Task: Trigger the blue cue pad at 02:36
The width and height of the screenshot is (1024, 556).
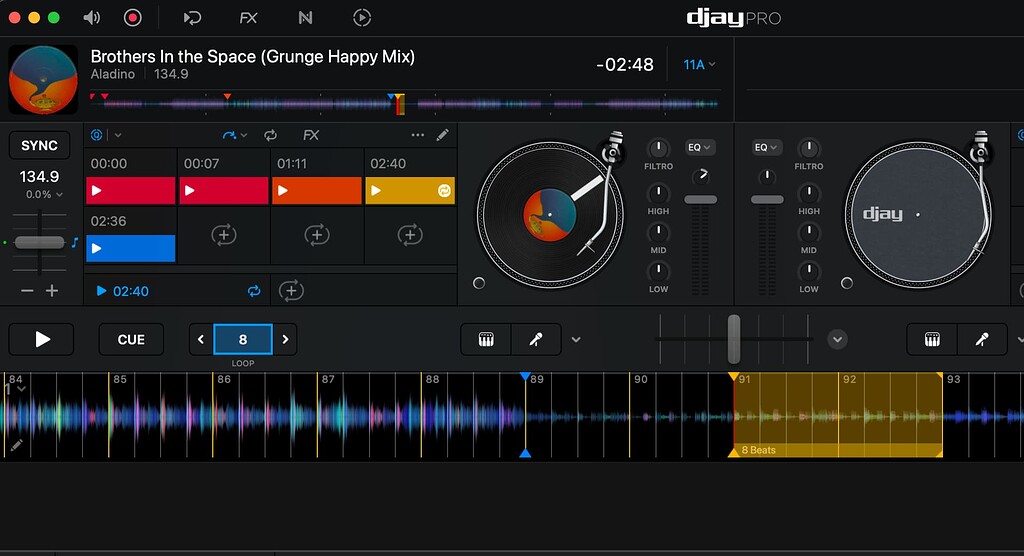Action: (131, 248)
